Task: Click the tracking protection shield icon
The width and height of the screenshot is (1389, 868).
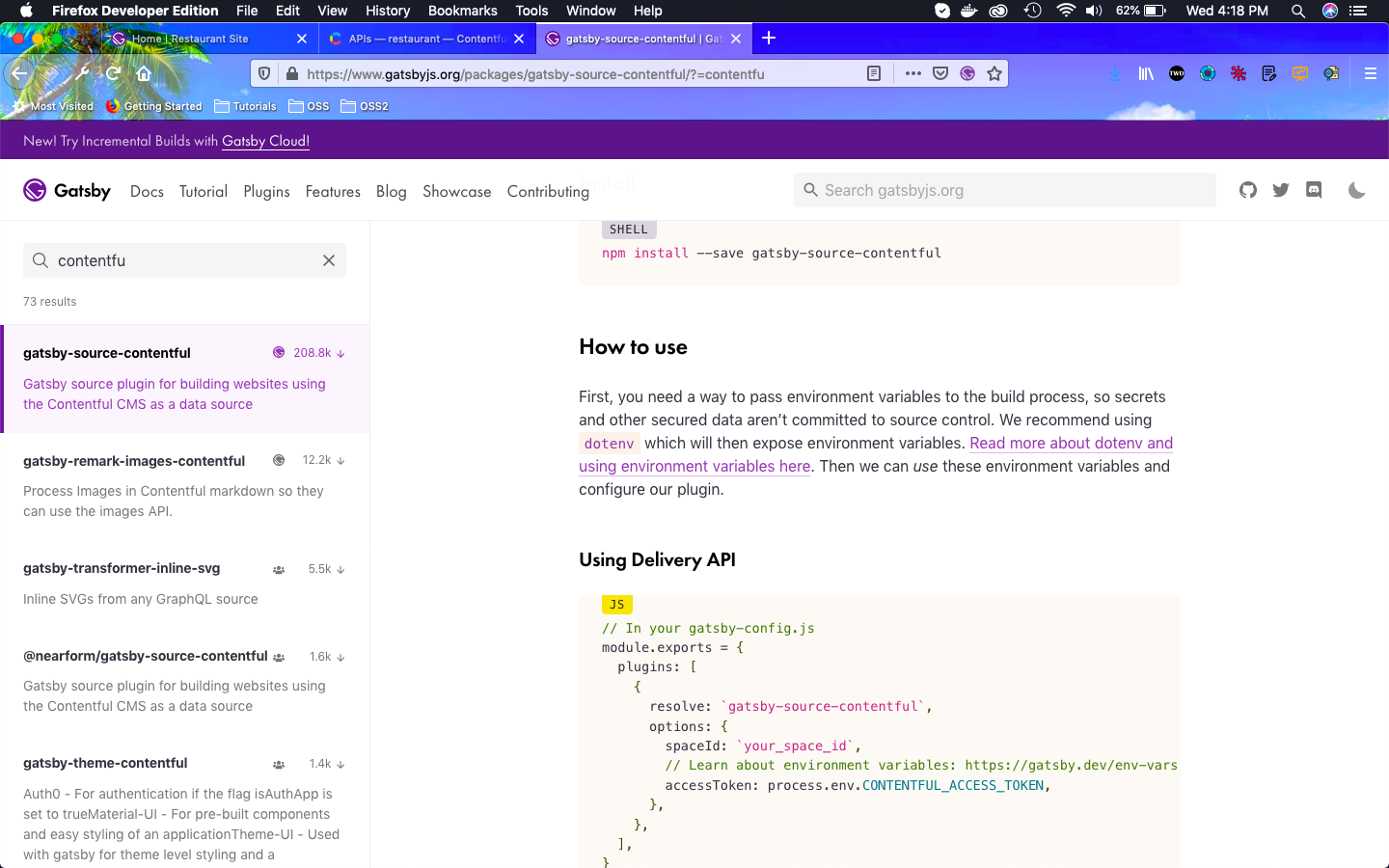Action: pos(264,73)
